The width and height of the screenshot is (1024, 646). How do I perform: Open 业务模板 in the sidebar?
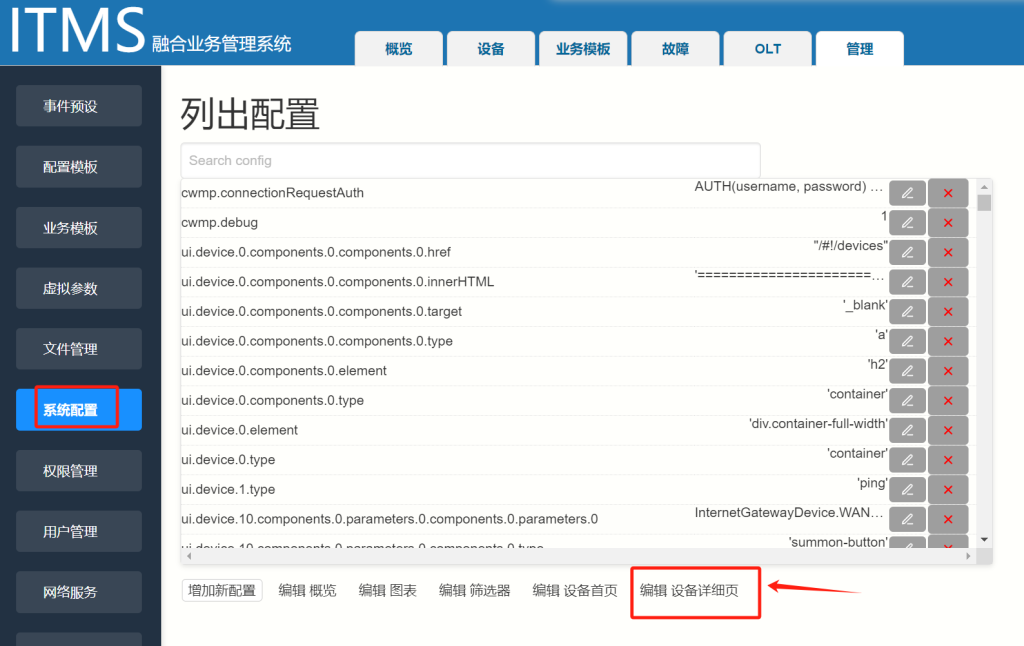tap(79, 227)
